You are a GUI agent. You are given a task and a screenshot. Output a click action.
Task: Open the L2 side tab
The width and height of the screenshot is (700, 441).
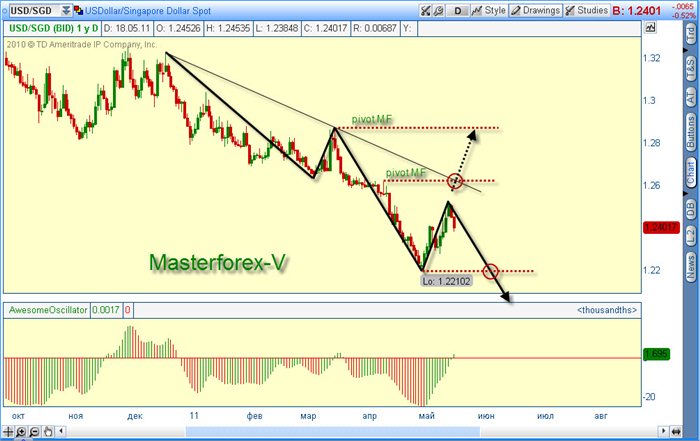click(691, 235)
